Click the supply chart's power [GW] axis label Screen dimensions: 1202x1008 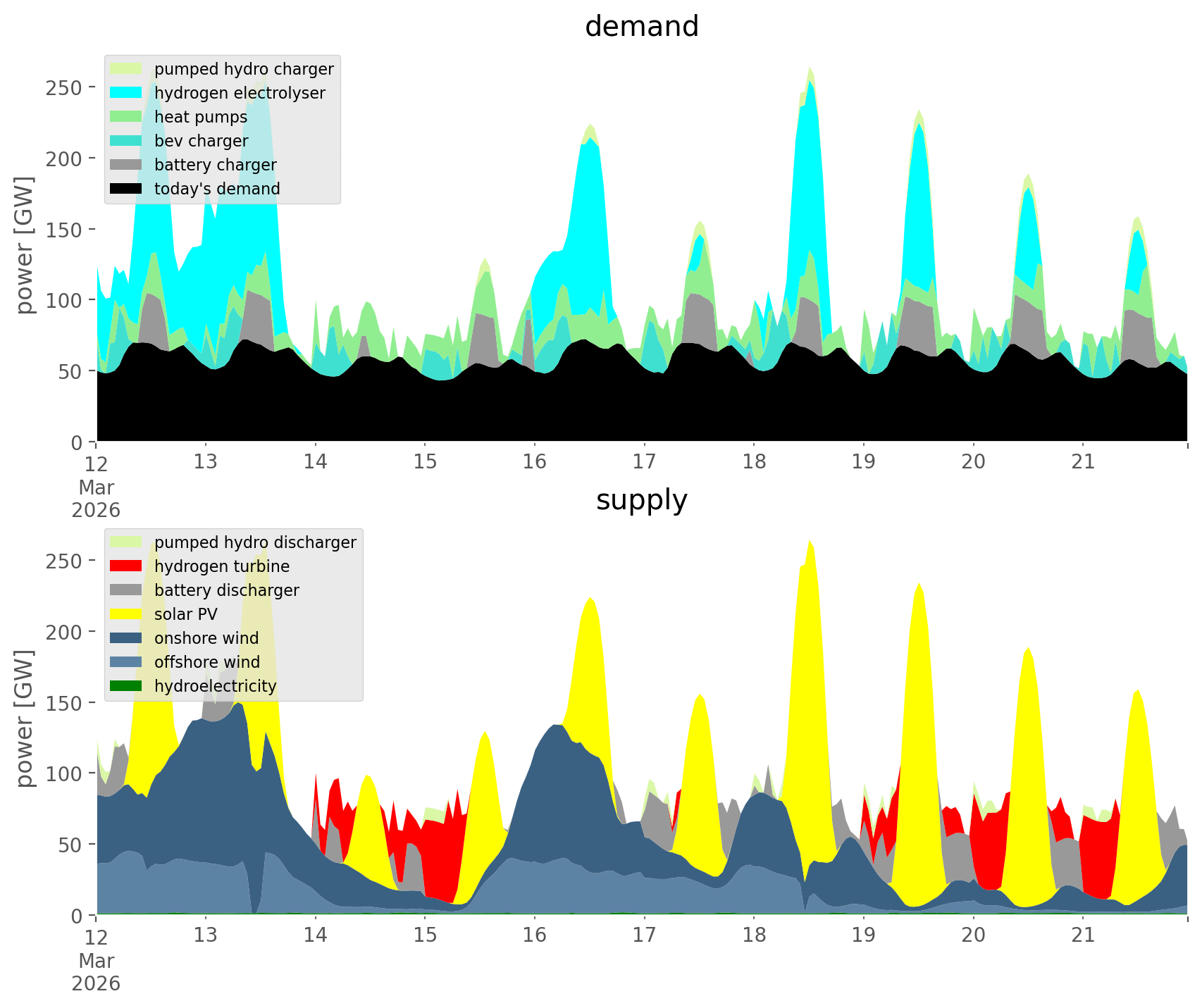coord(25,717)
